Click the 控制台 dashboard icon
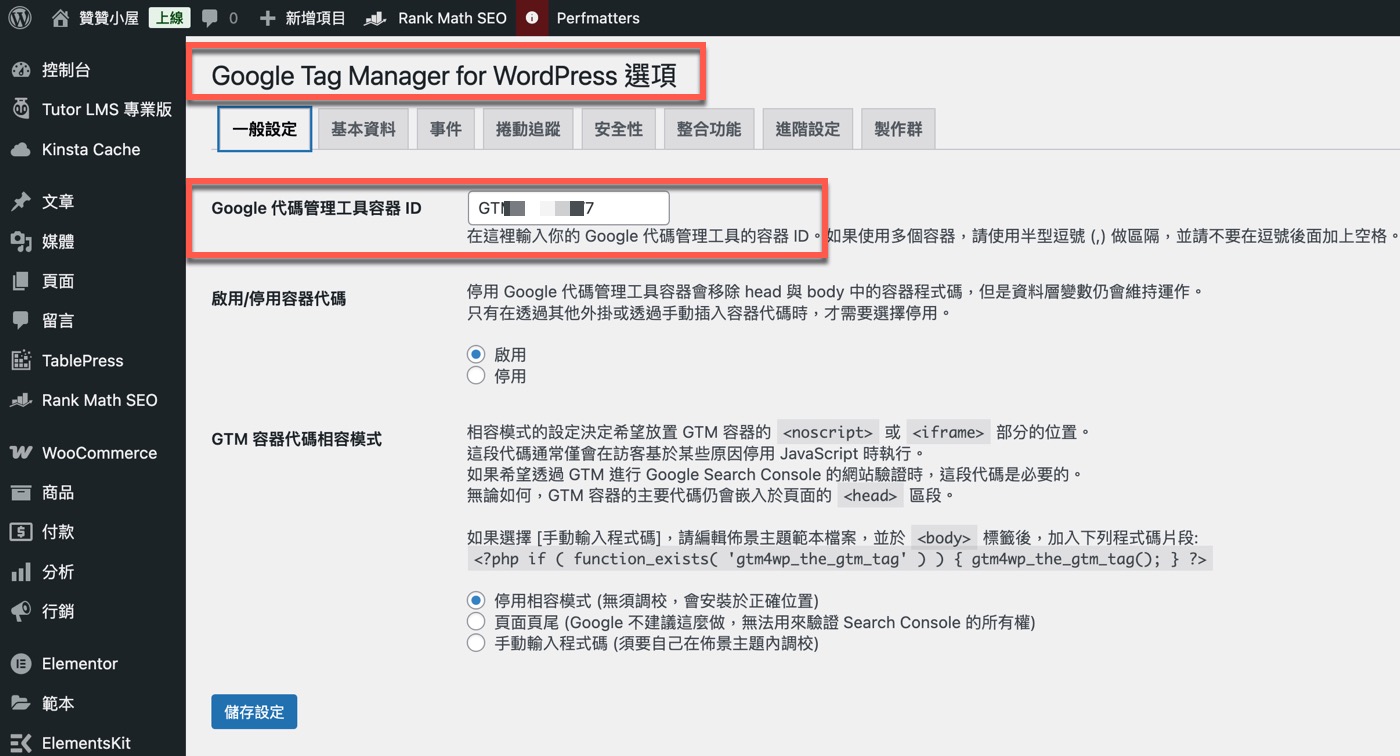1400x756 pixels. [x=21, y=70]
